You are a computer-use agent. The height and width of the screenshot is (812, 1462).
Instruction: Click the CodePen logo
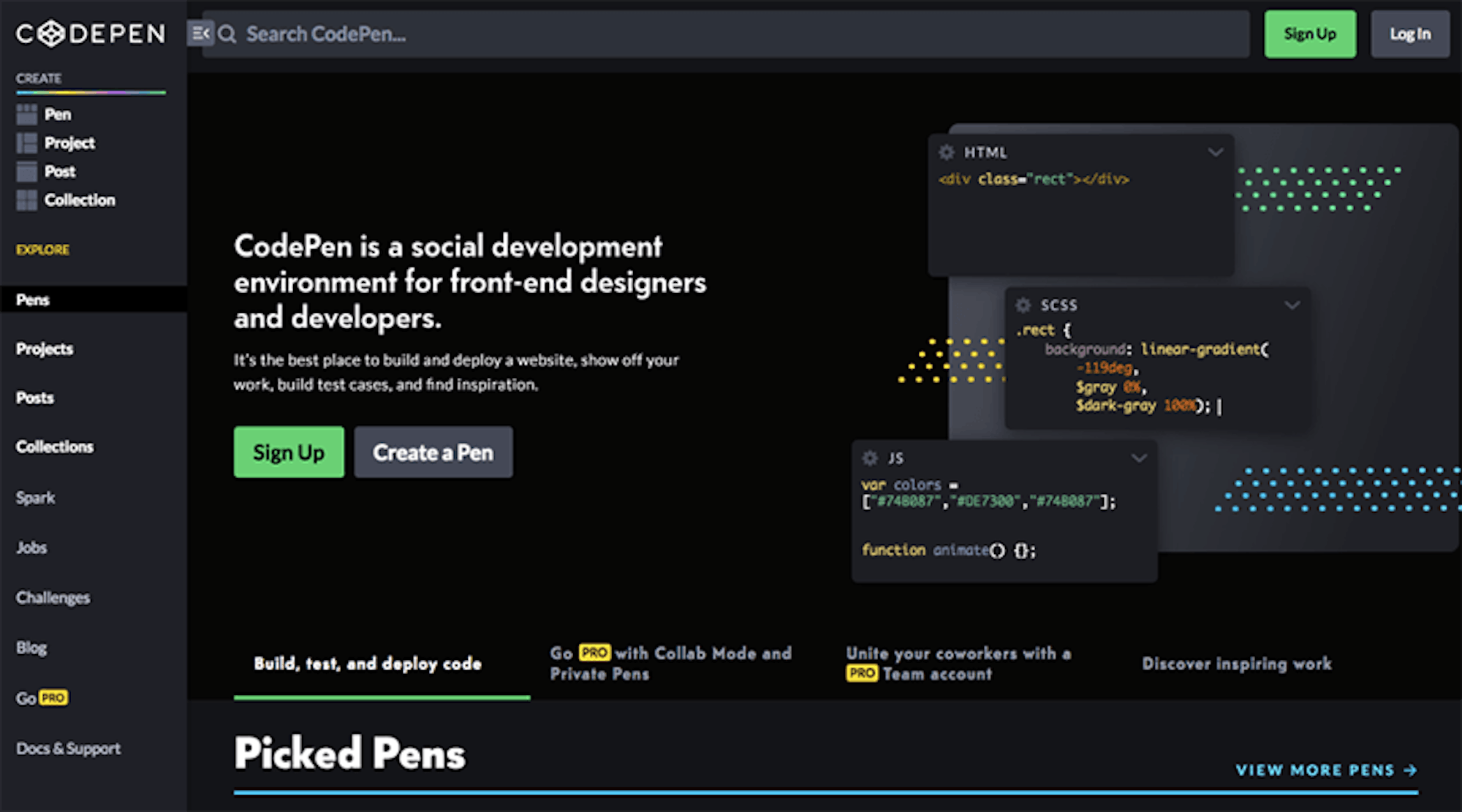[91, 34]
